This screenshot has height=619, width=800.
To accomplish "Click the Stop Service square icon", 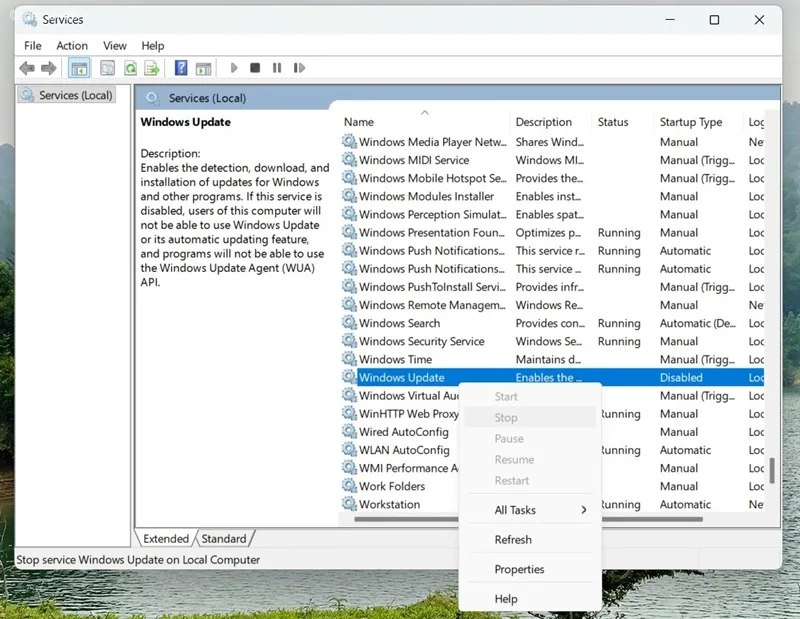I will 255,68.
